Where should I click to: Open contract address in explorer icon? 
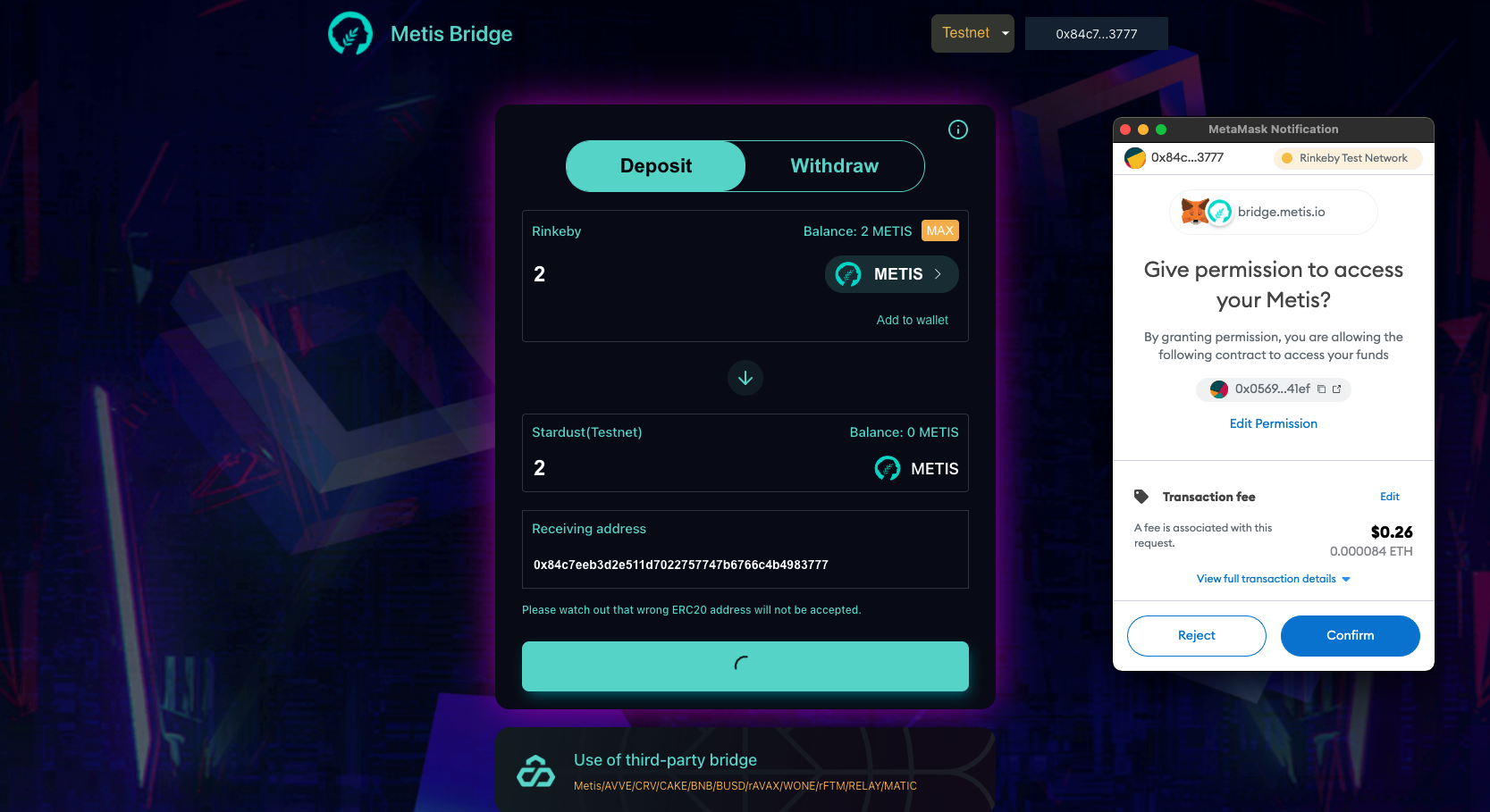(1337, 389)
